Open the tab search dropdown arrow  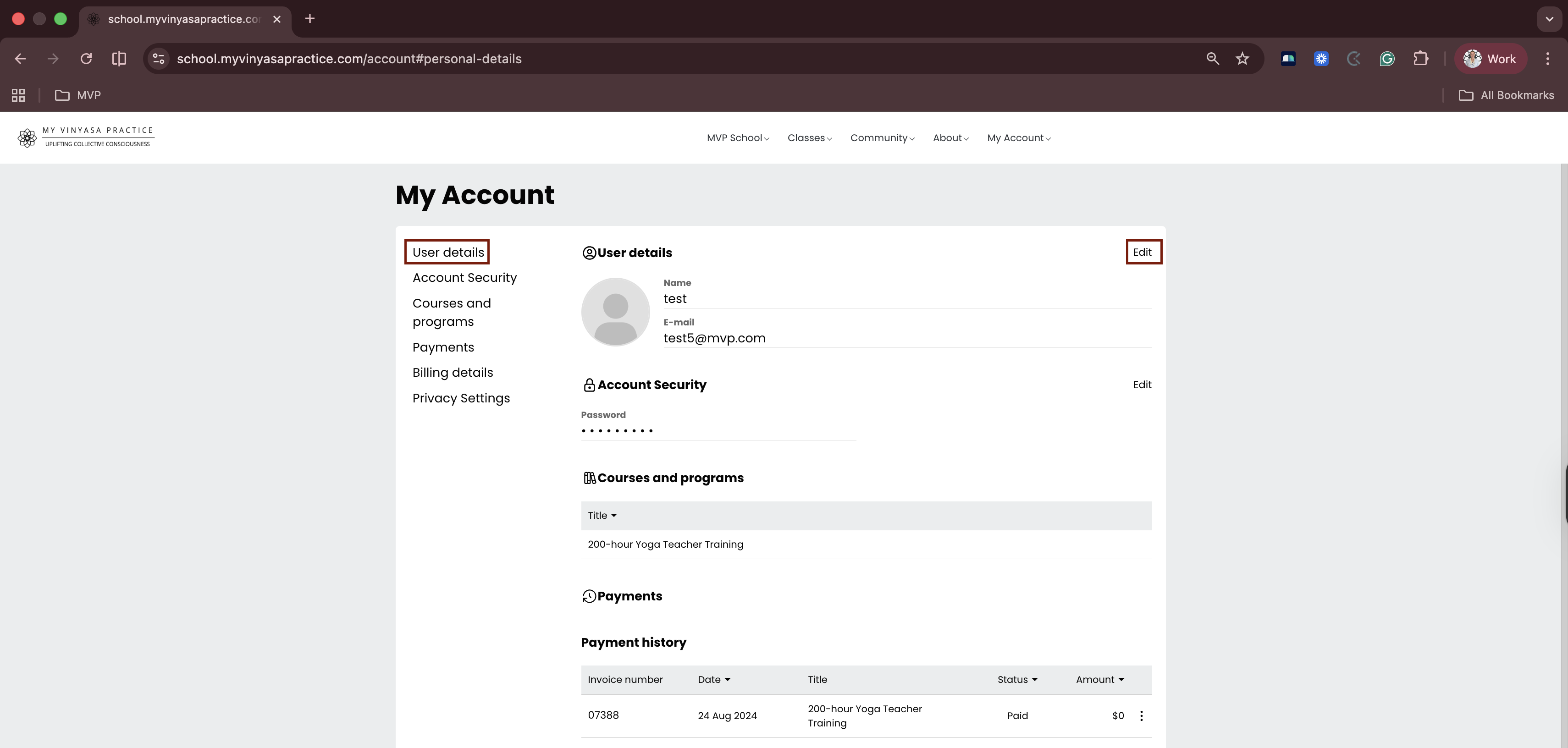pos(1549,19)
